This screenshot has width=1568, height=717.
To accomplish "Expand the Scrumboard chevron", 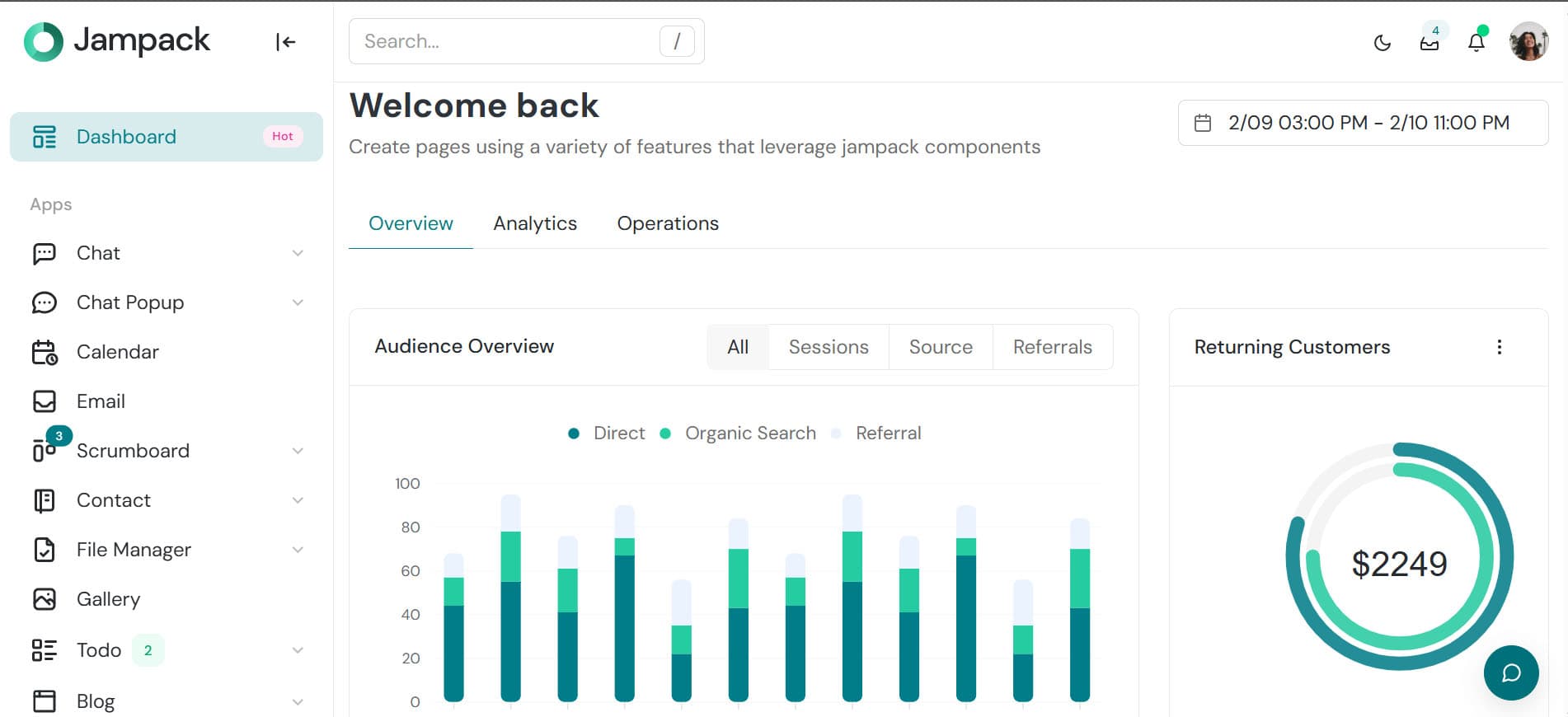I will [298, 451].
